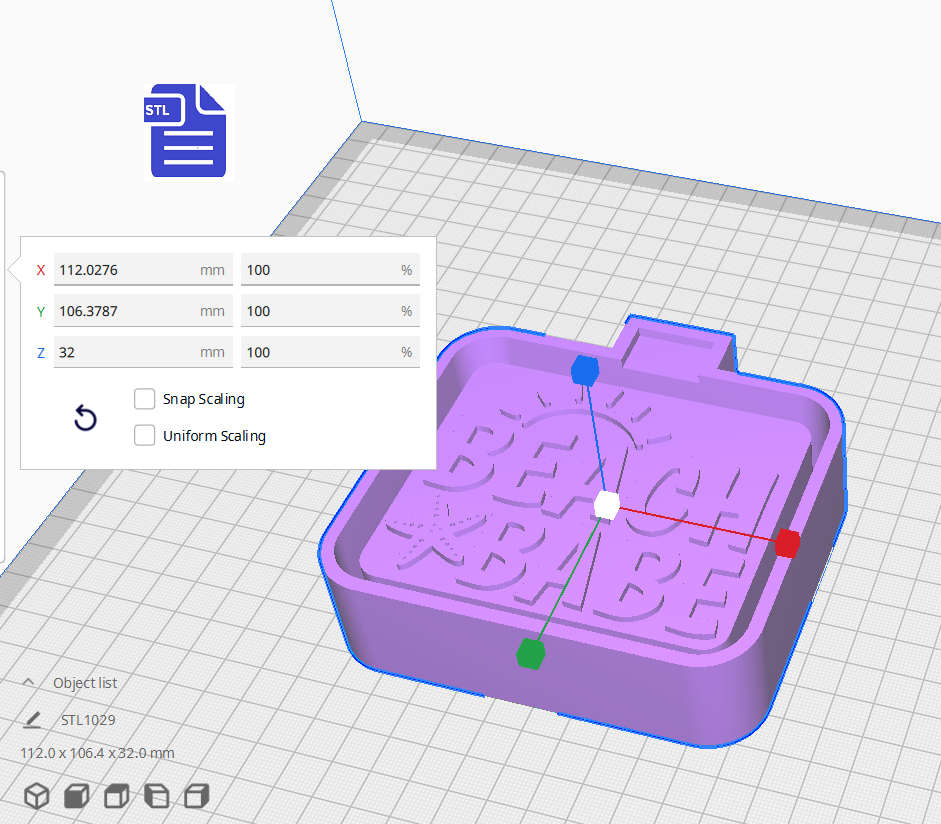Enable Snap Scaling
The width and height of the screenshot is (941, 824).
point(144,398)
